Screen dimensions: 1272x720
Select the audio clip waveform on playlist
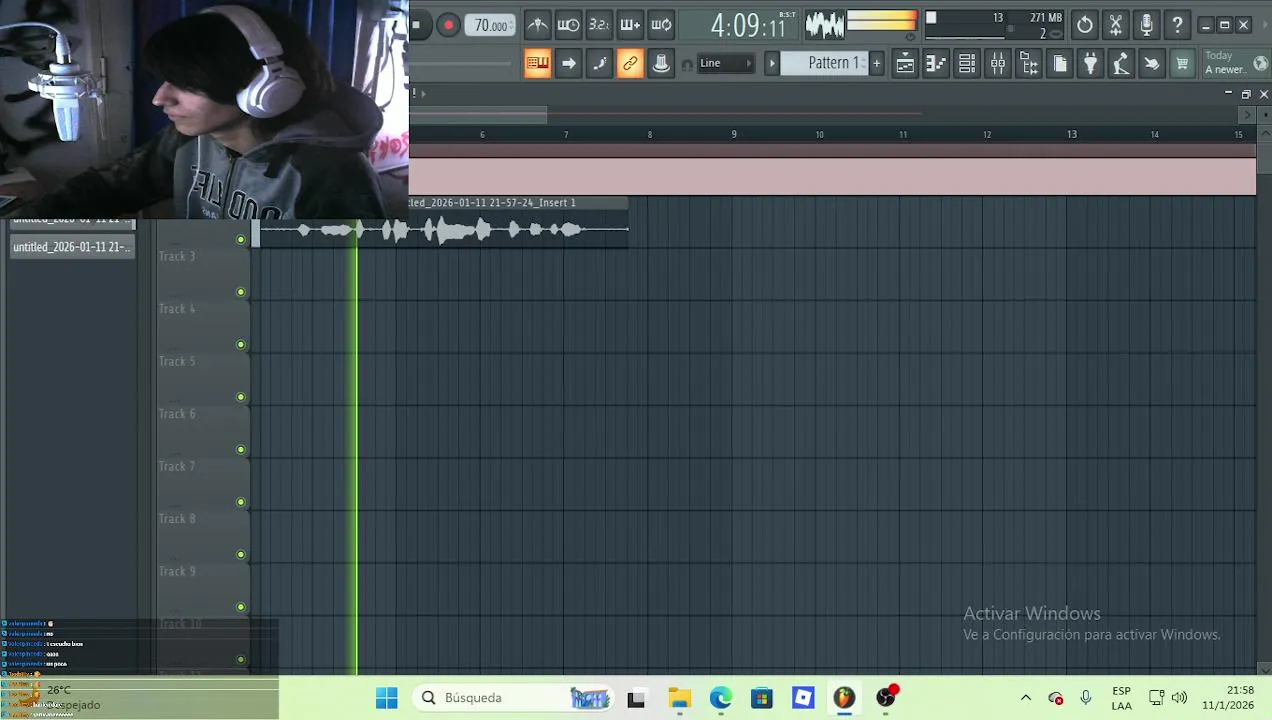(440, 231)
